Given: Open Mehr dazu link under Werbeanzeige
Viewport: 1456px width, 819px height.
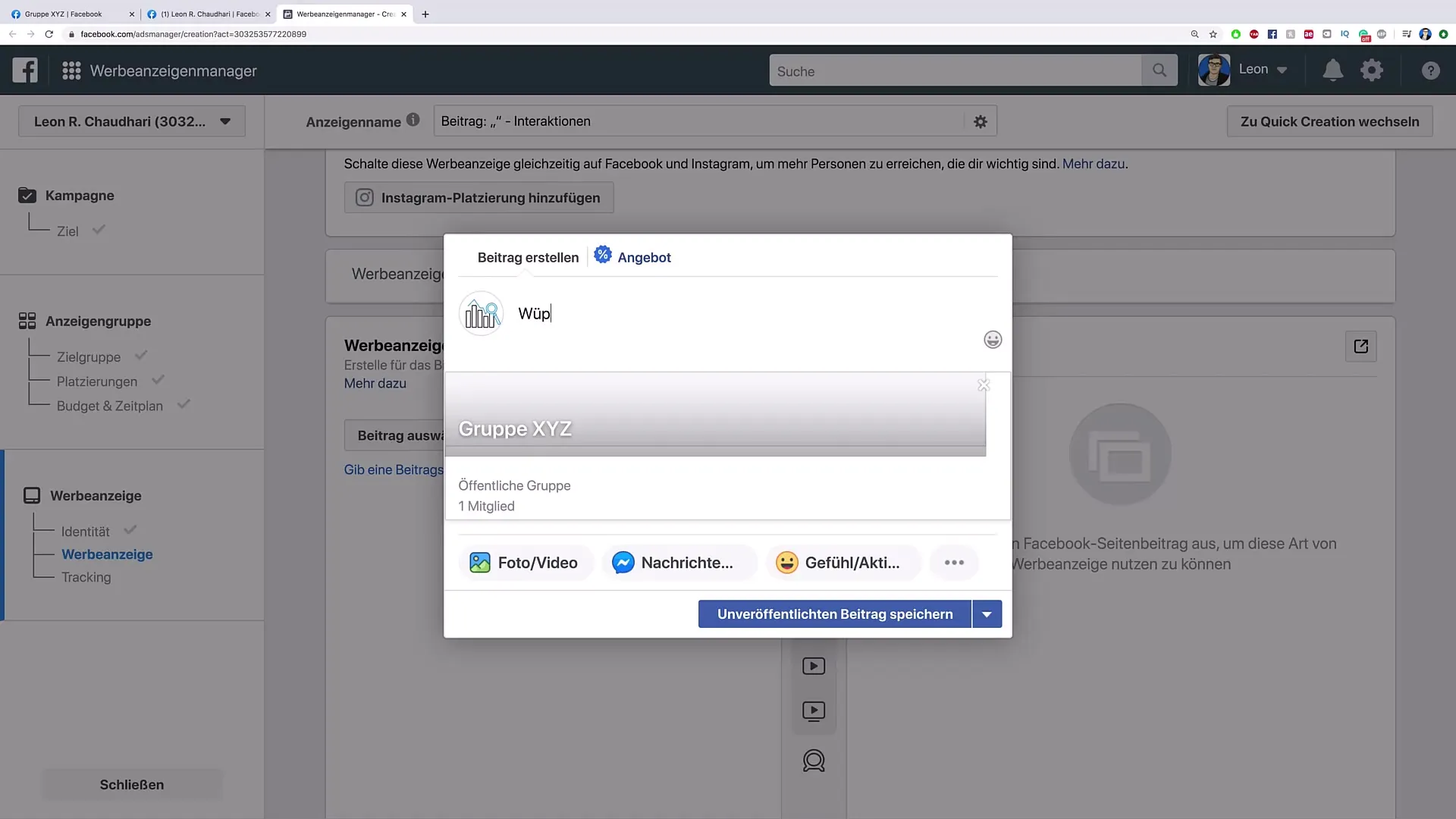Looking at the screenshot, I should coord(375,384).
